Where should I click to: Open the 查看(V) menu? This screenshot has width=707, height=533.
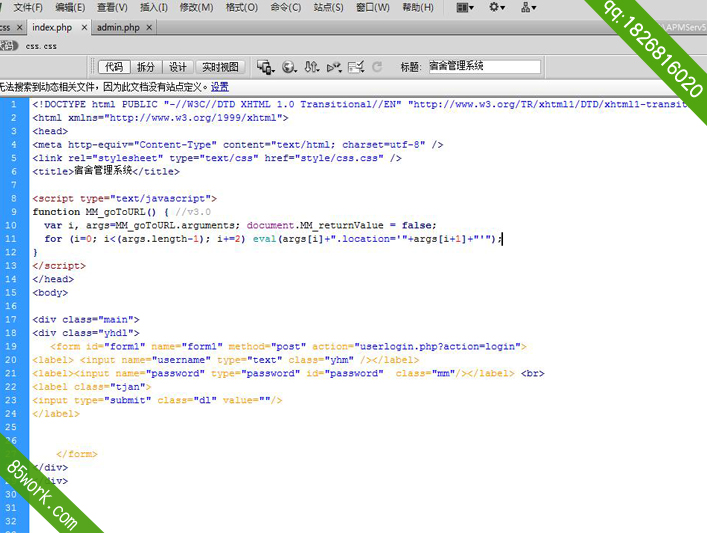tap(112, 8)
